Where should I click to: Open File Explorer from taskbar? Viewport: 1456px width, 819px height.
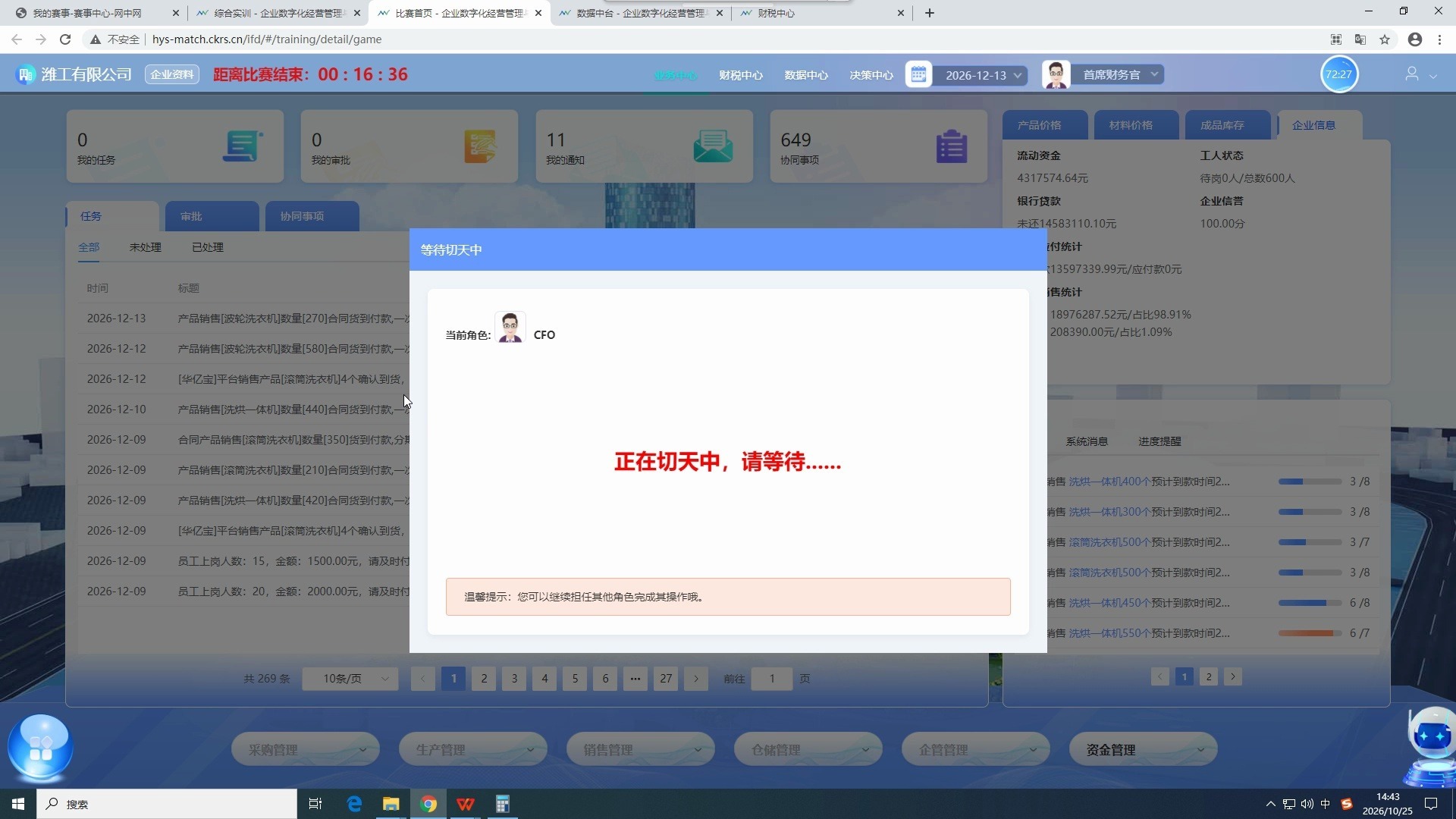[391, 804]
